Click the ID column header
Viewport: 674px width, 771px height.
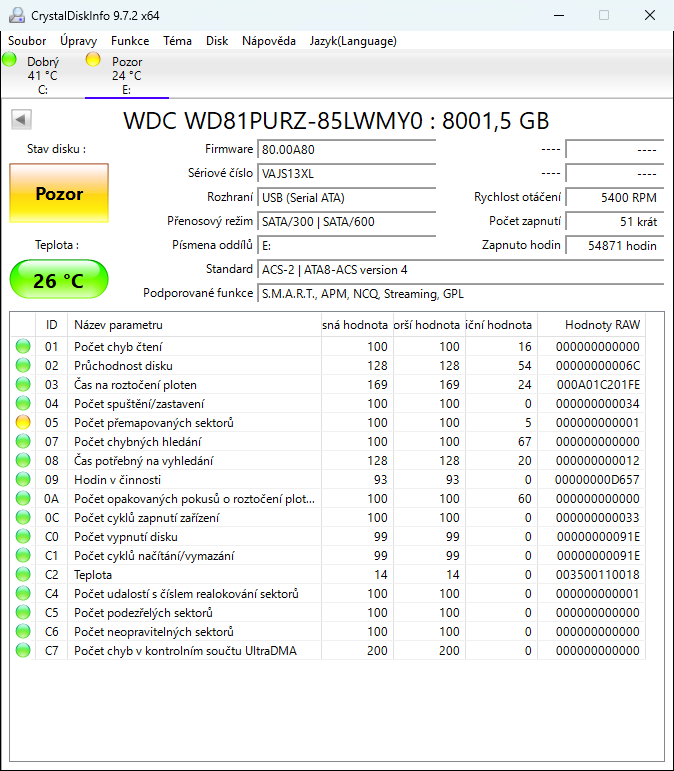tap(52, 325)
